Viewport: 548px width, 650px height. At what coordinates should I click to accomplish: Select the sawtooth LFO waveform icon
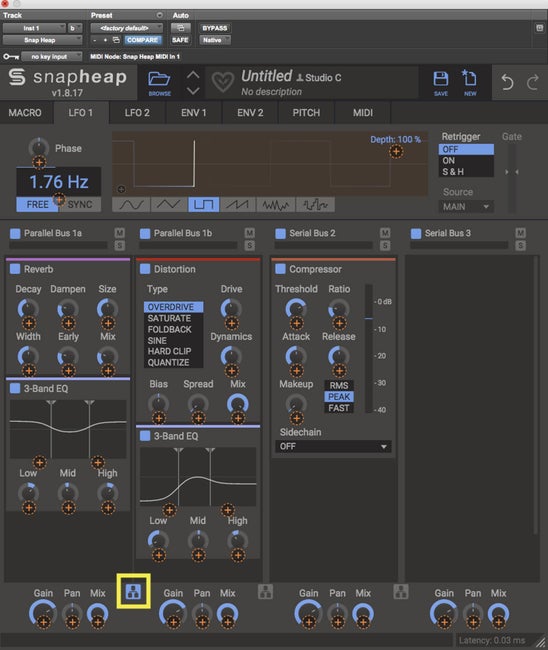pos(238,204)
